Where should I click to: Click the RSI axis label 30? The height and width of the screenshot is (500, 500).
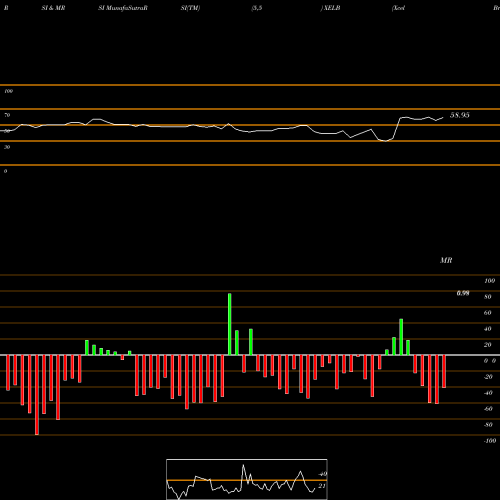coord(7,147)
